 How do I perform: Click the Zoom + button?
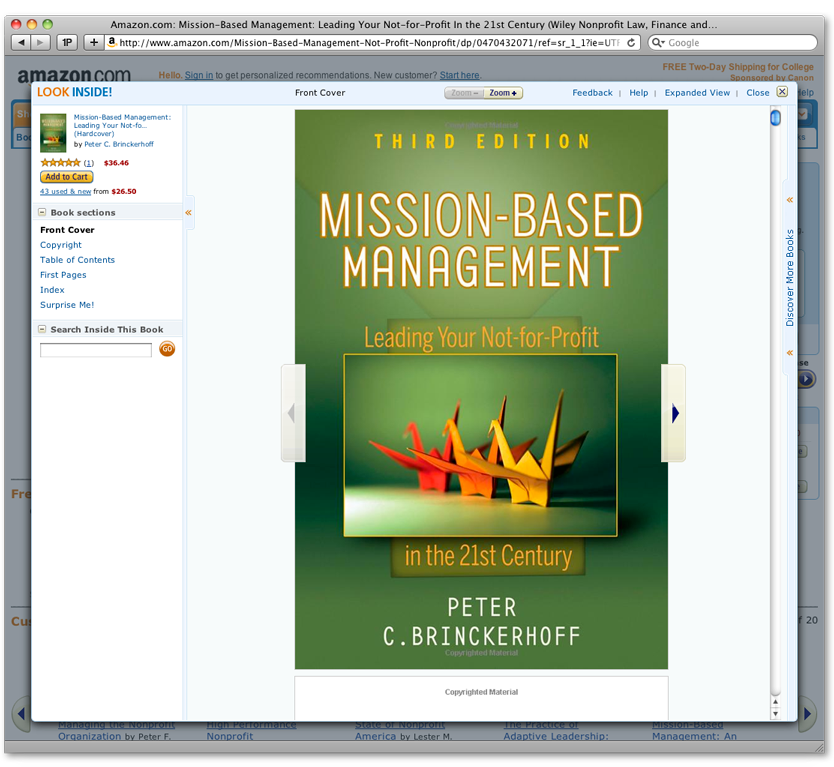(x=503, y=93)
